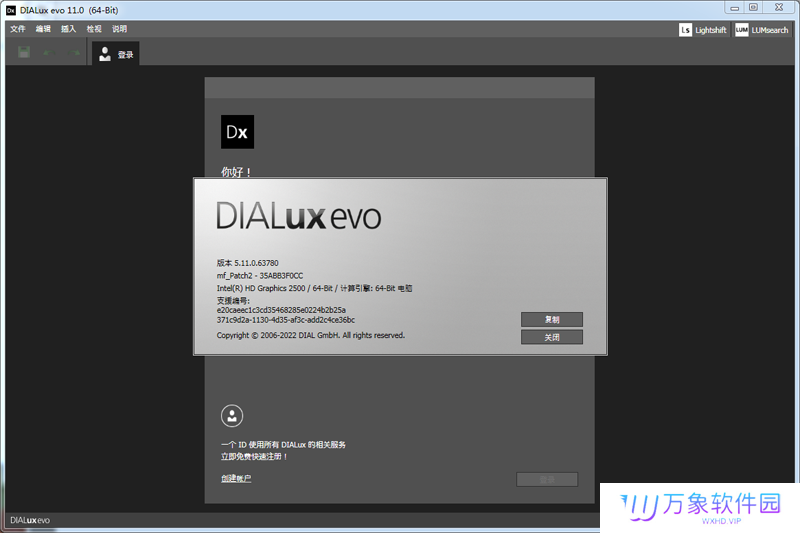This screenshot has width=800, height=533.
Task: Click the Dx logo on login panel
Action: [237, 132]
